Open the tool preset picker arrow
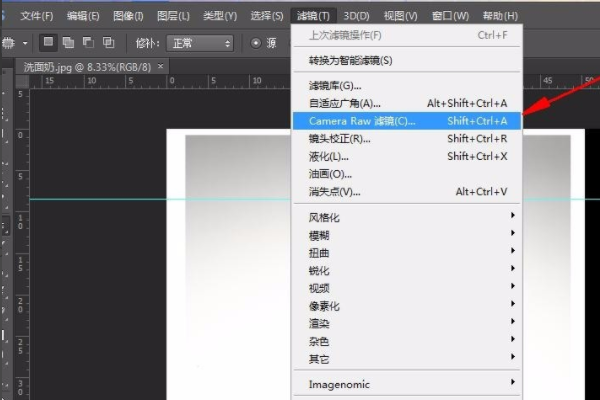 25,43
